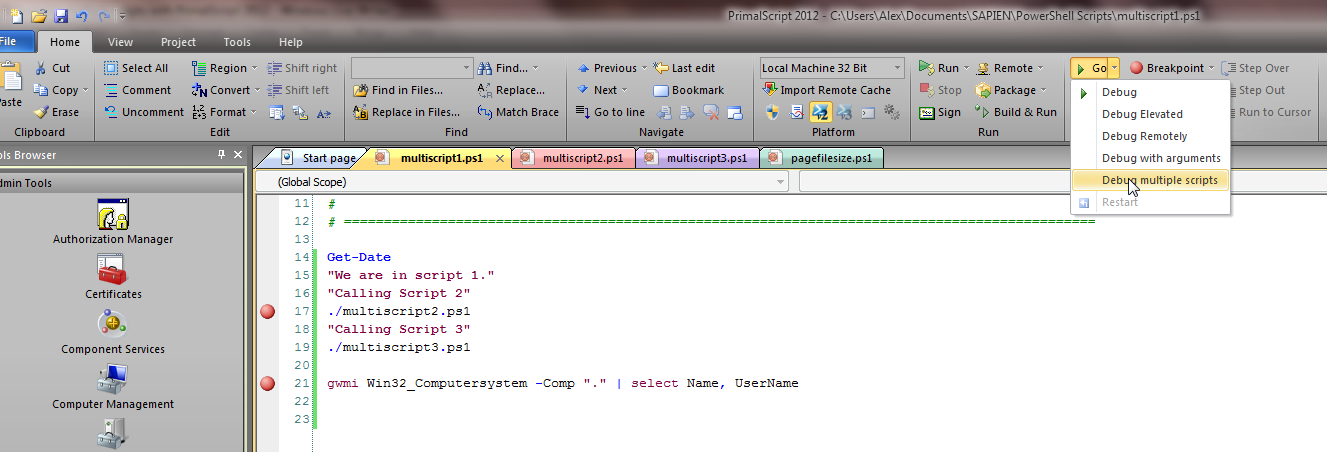1327x452 pixels.
Task: Switch to Start page document tab
Action: coord(318,158)
